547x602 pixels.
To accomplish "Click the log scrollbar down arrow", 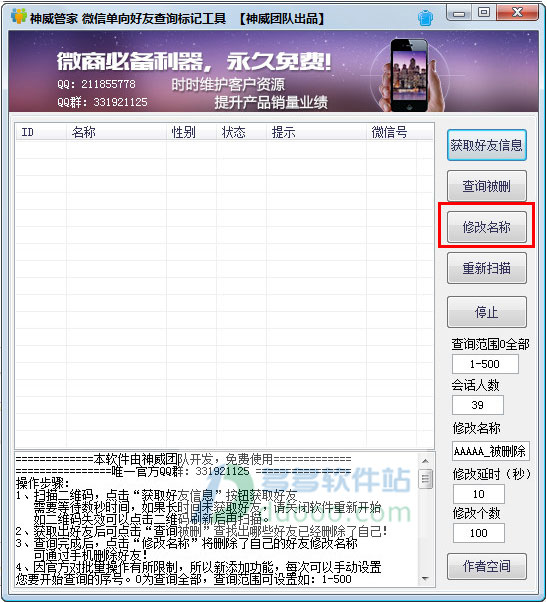I will (425, 579).
